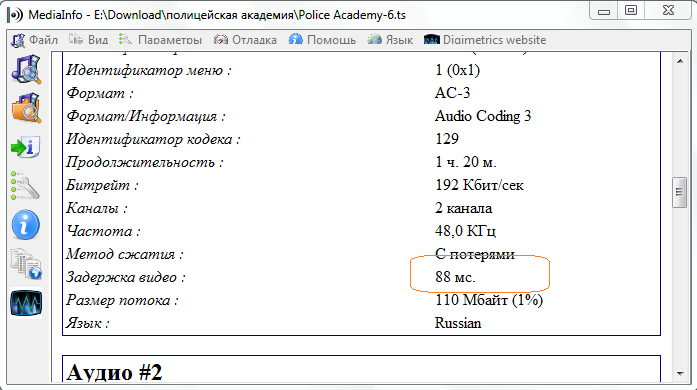Click the documents with globe sidebar icon

pyautogui.click(x=26, y=264)
